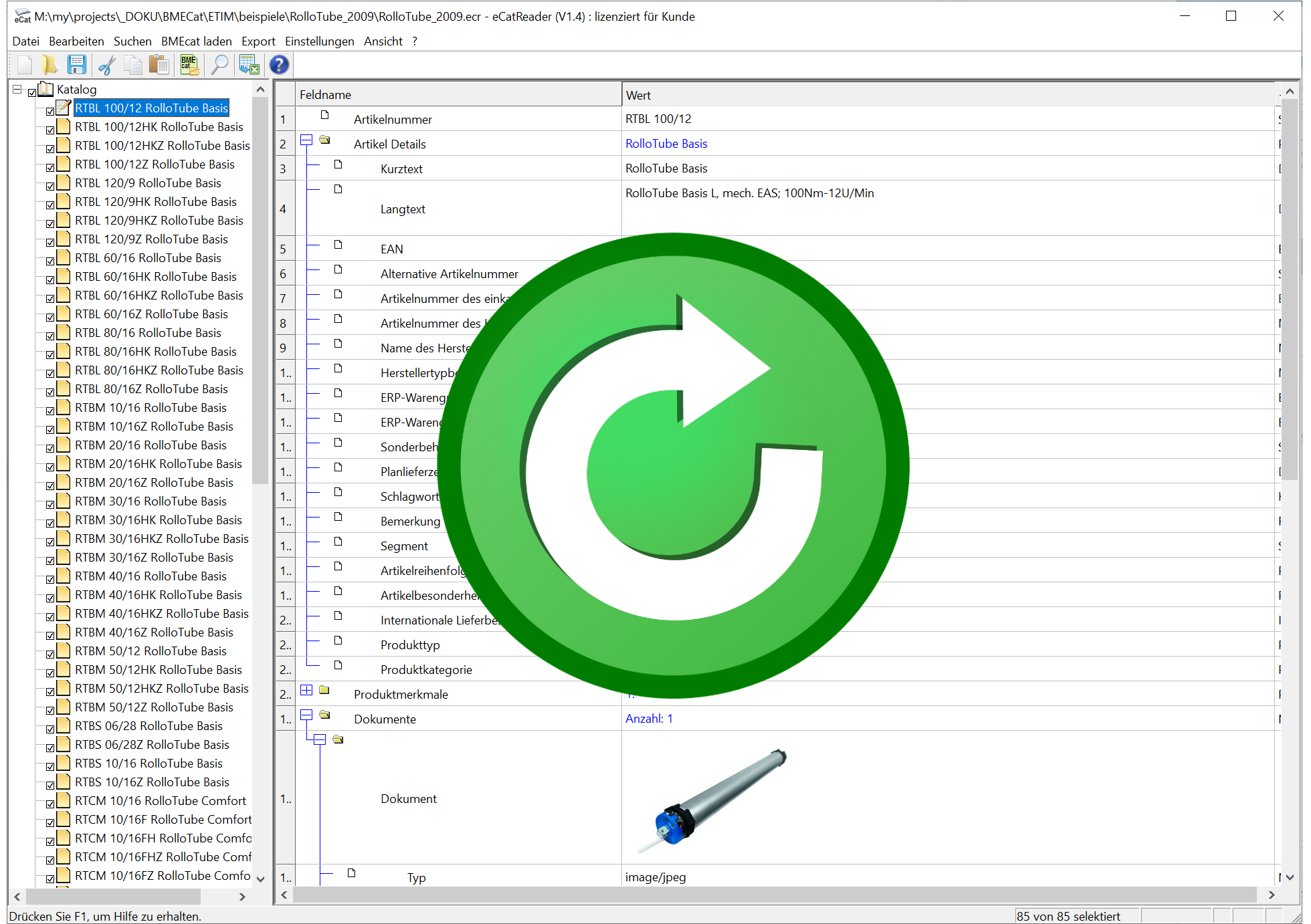Click the folder icon of RTBS 06/28 RolloTube Basis
This screenshot has height=924, width=1311.
64,725
